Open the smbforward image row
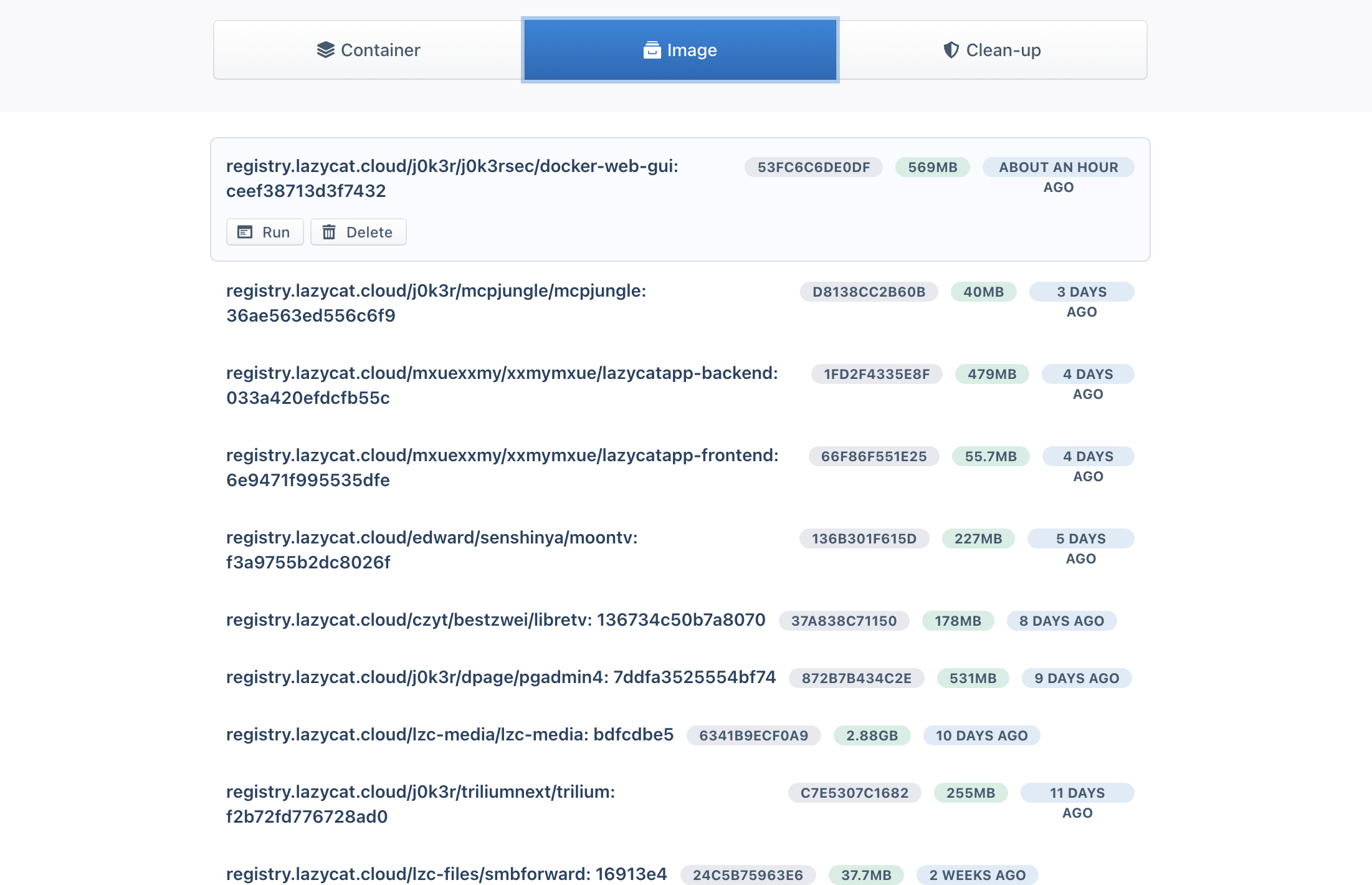The height and width of the screenshot is (885, 1372). tap(446, 874)
